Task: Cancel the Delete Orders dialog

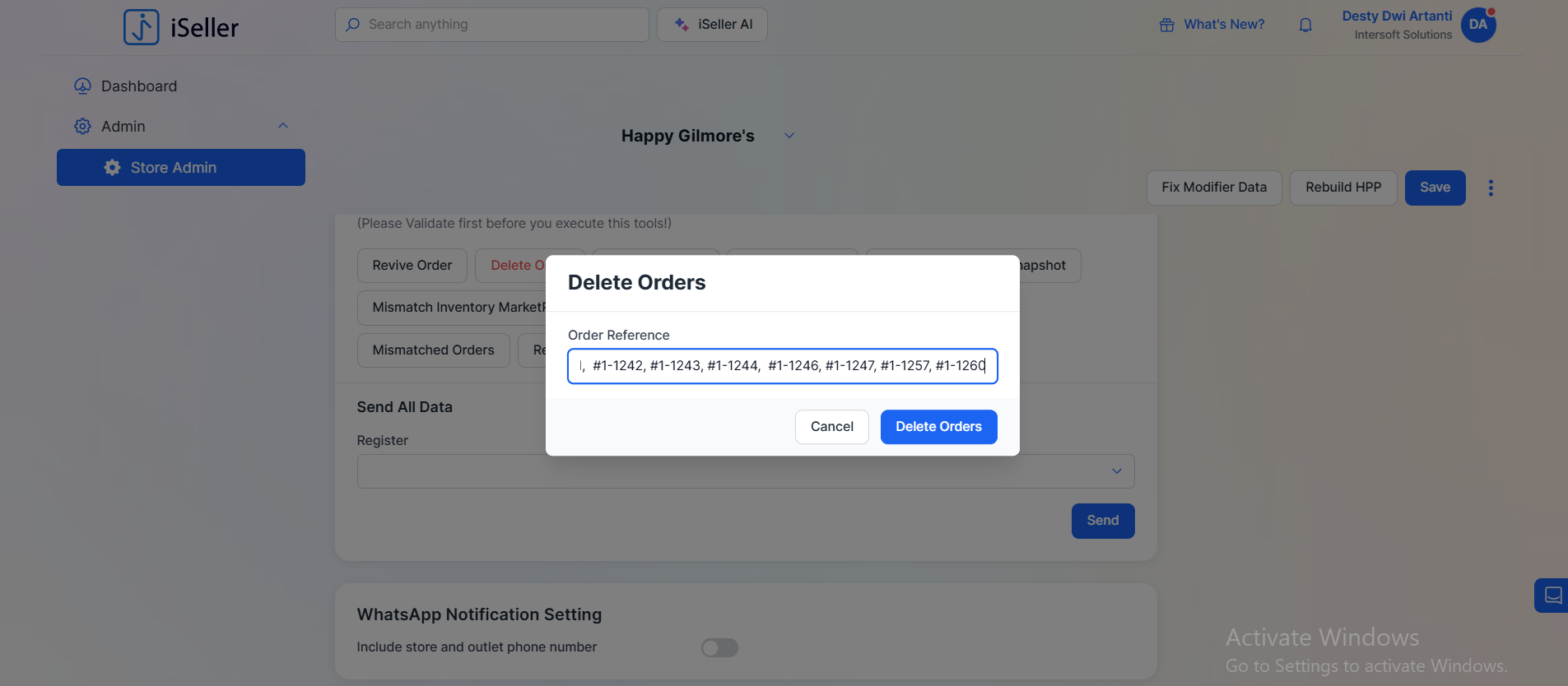Action: tap(831, 427)
